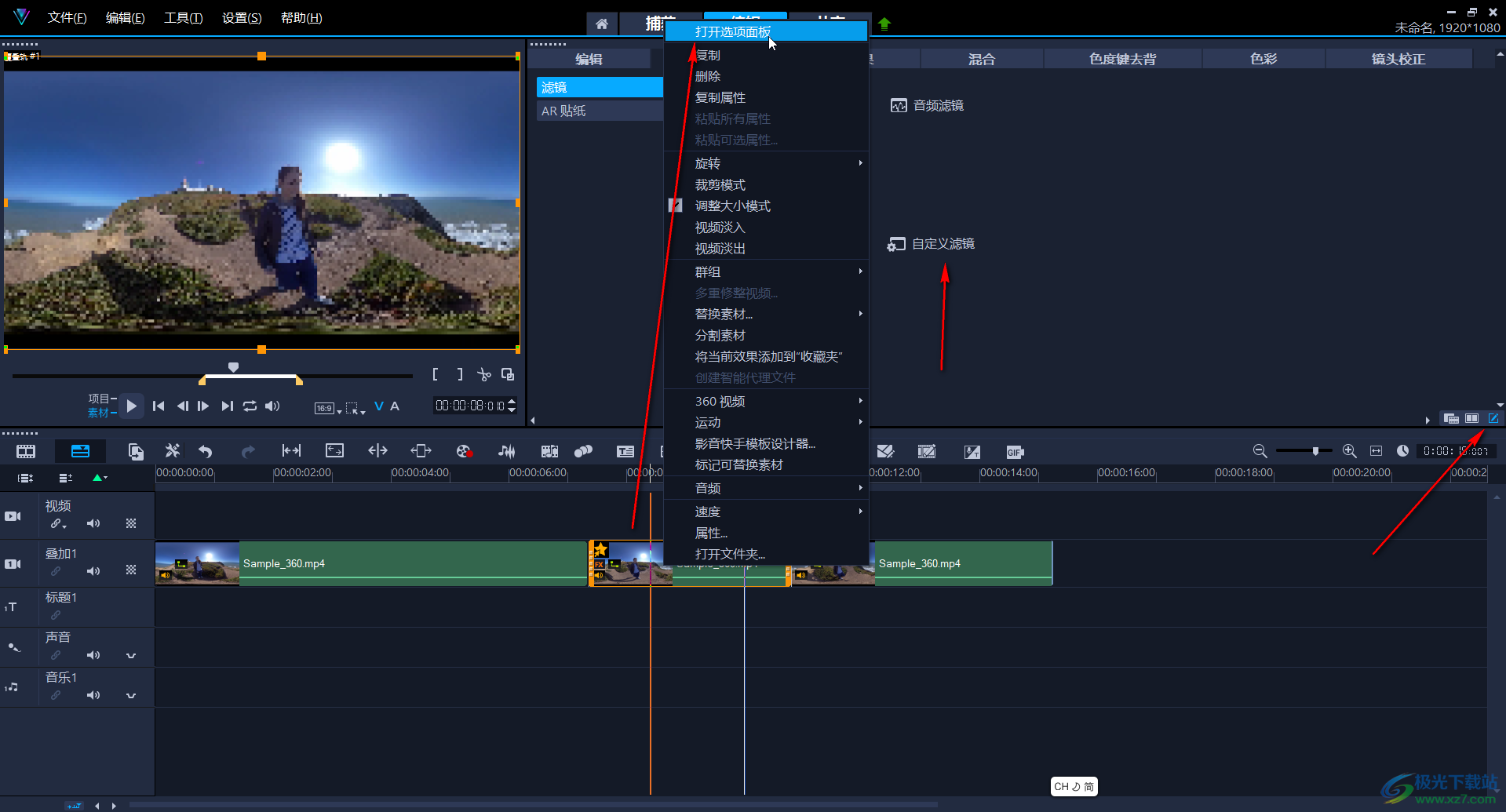Click the scissors split clip icon
This screenshot has width=1506, height=812.
pos(484,375)
